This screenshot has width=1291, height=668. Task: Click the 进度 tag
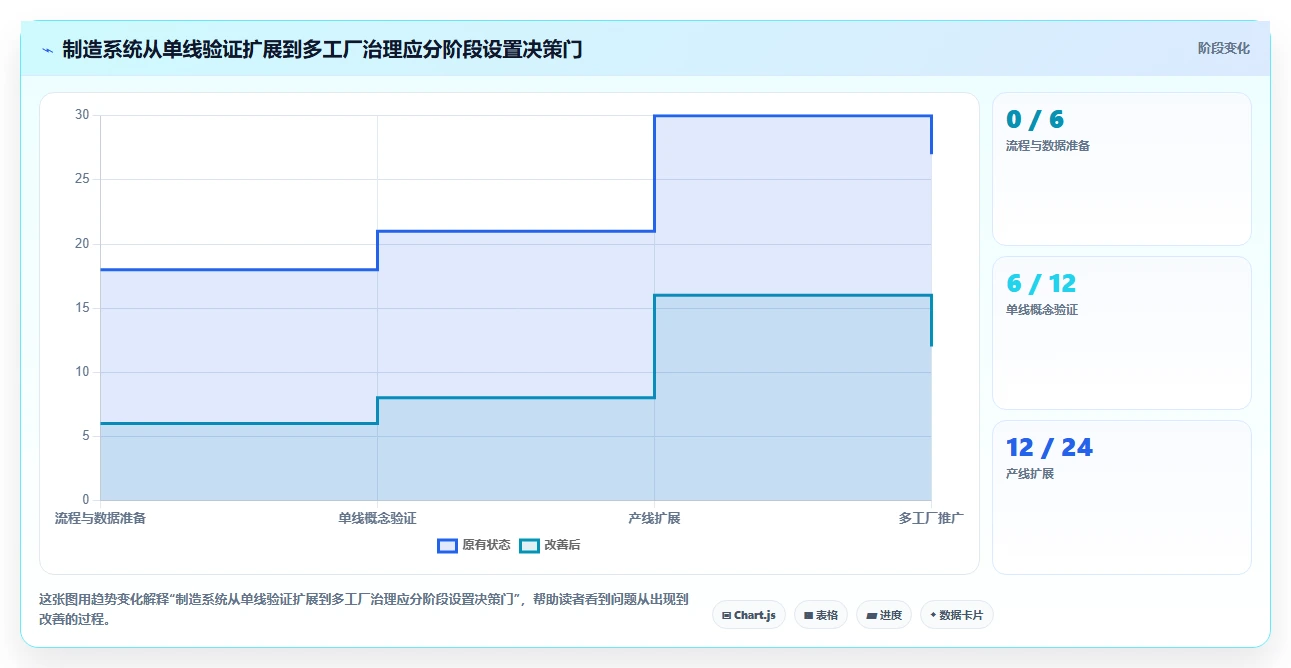[x=884, y=615]
